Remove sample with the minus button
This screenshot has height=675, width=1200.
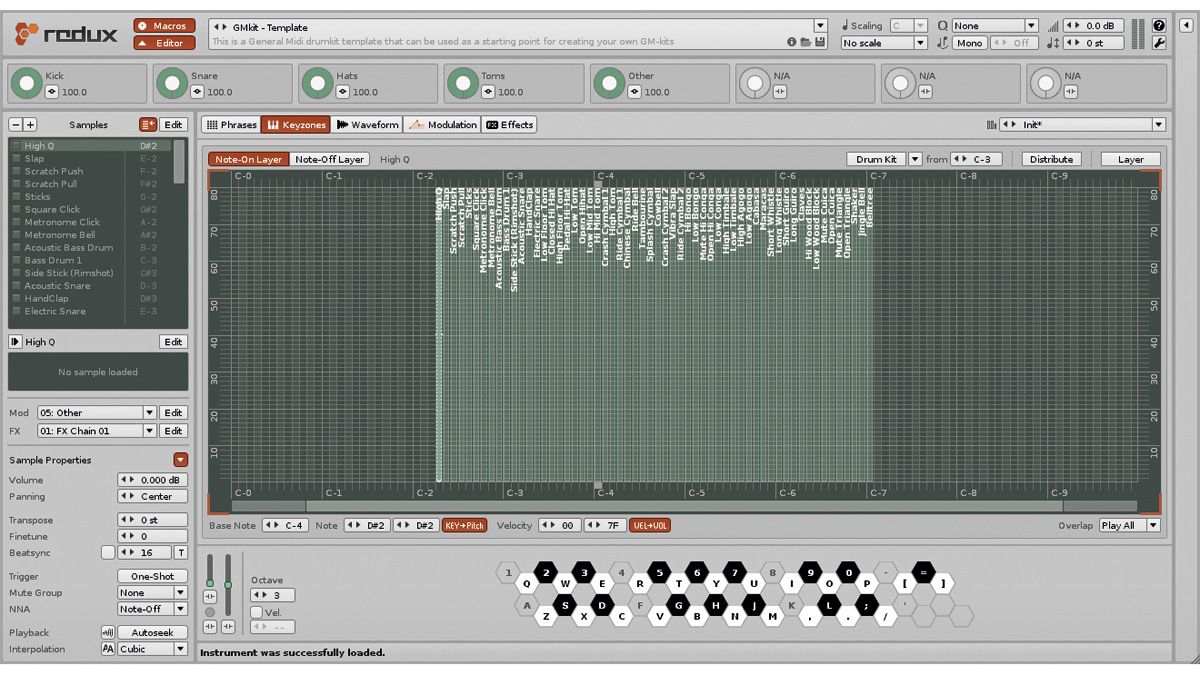pyautogui.click(x=16, y=125)
